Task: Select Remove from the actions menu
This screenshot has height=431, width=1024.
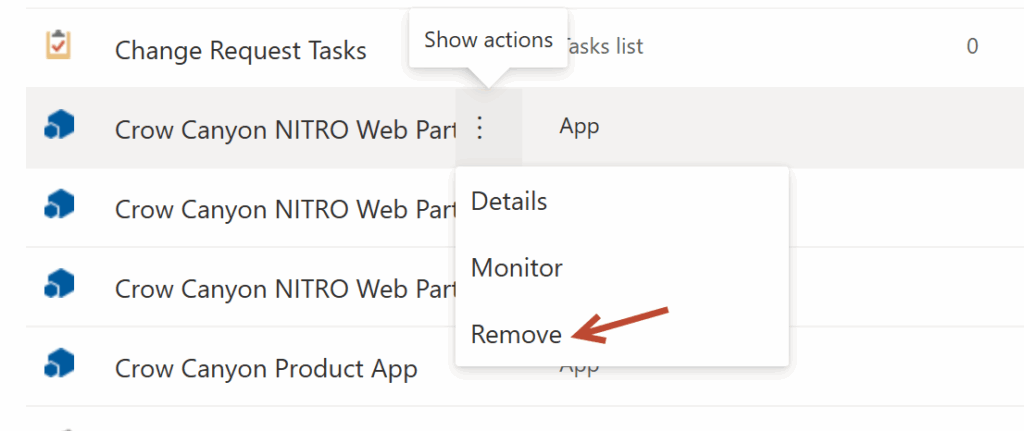Action: tap(516, 334)
